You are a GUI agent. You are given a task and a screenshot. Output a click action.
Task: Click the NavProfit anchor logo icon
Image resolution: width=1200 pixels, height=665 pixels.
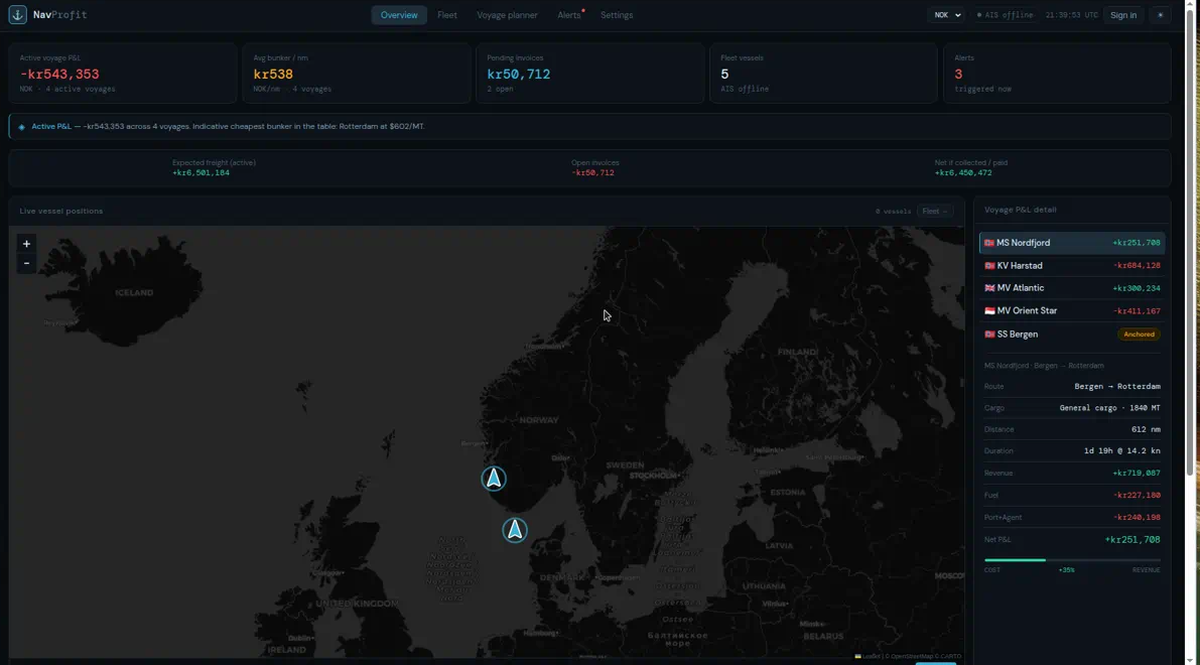coord(17,15)
